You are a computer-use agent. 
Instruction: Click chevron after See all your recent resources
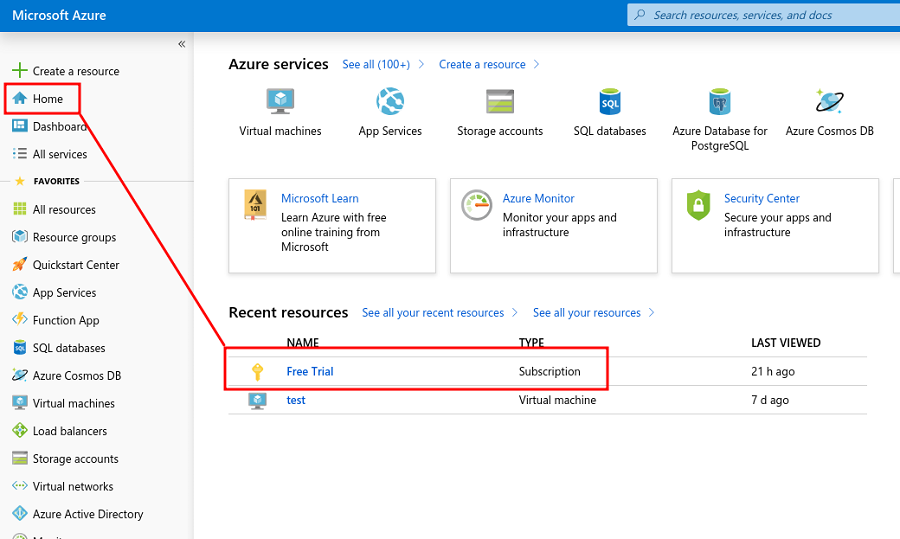515,313
